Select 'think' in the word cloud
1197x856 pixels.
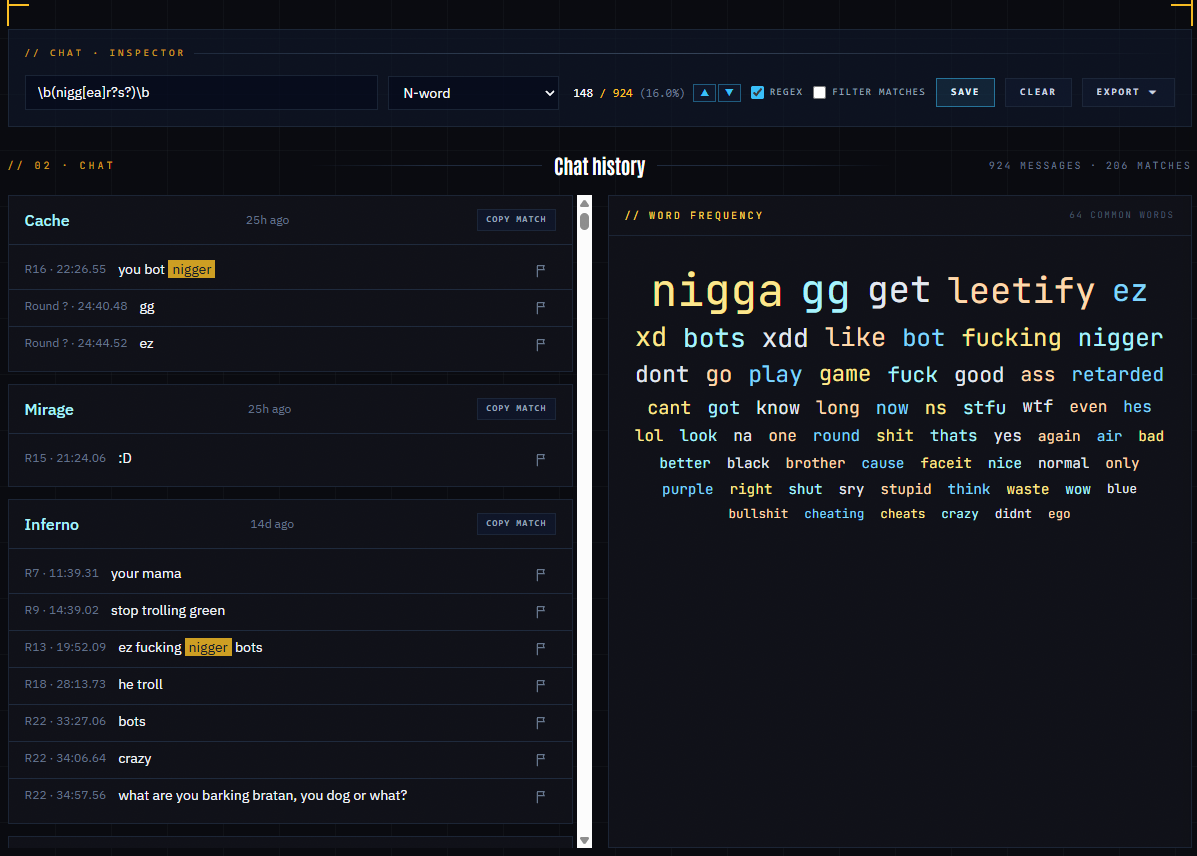(x=969, y=489)
